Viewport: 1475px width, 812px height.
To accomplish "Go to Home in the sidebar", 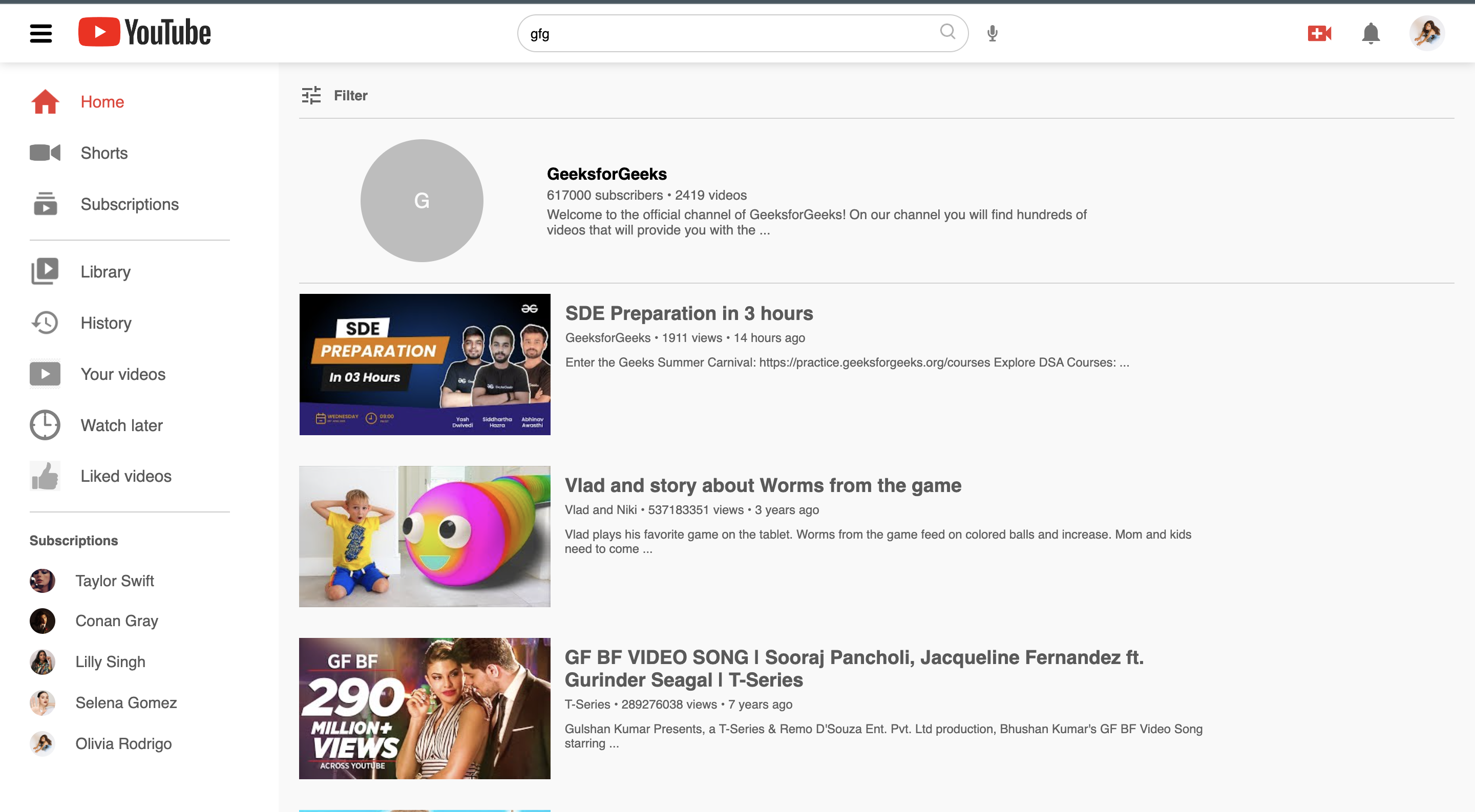I will [x=102, y=101].
